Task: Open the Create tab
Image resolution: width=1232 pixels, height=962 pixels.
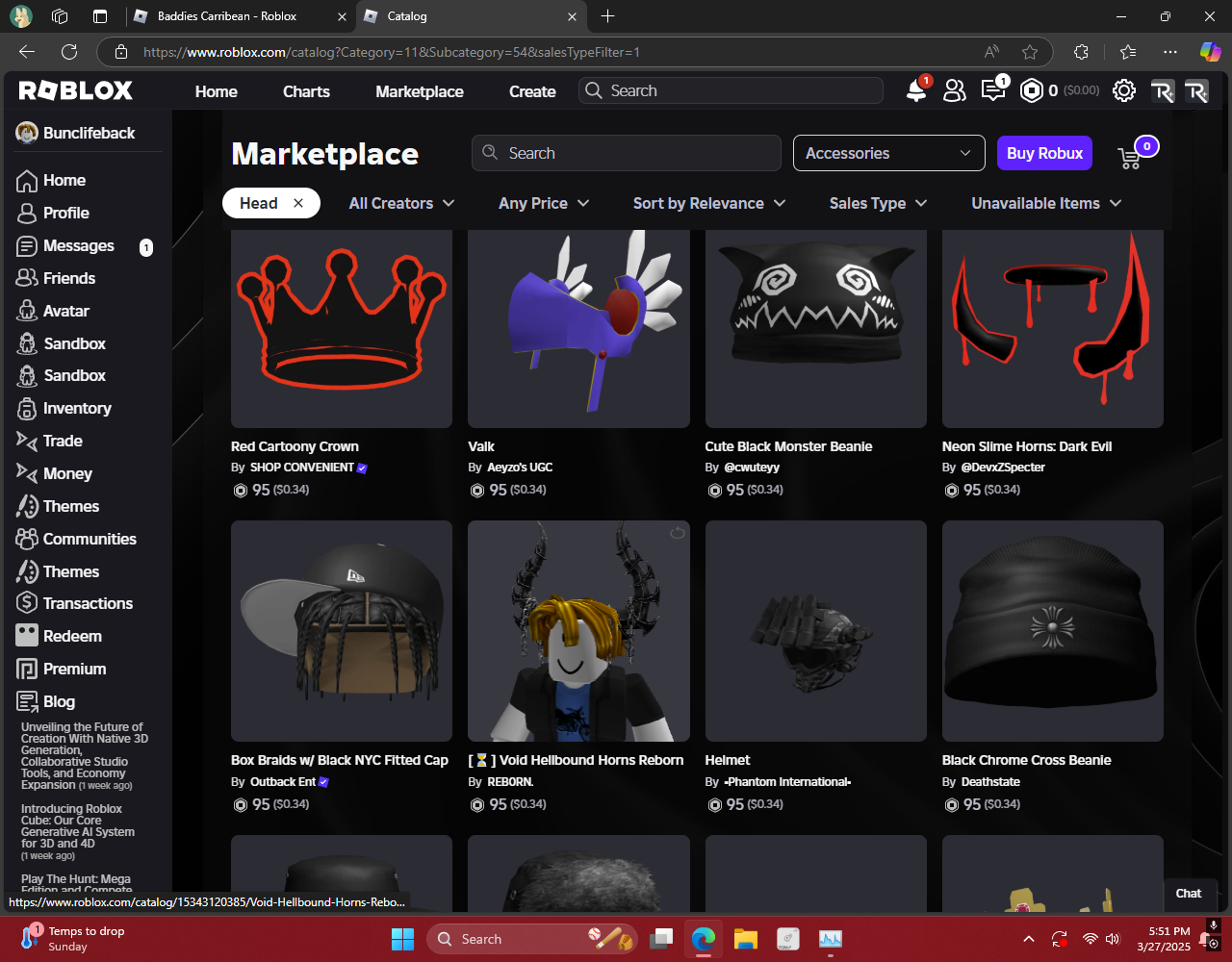Action: [x=532, y=91]
